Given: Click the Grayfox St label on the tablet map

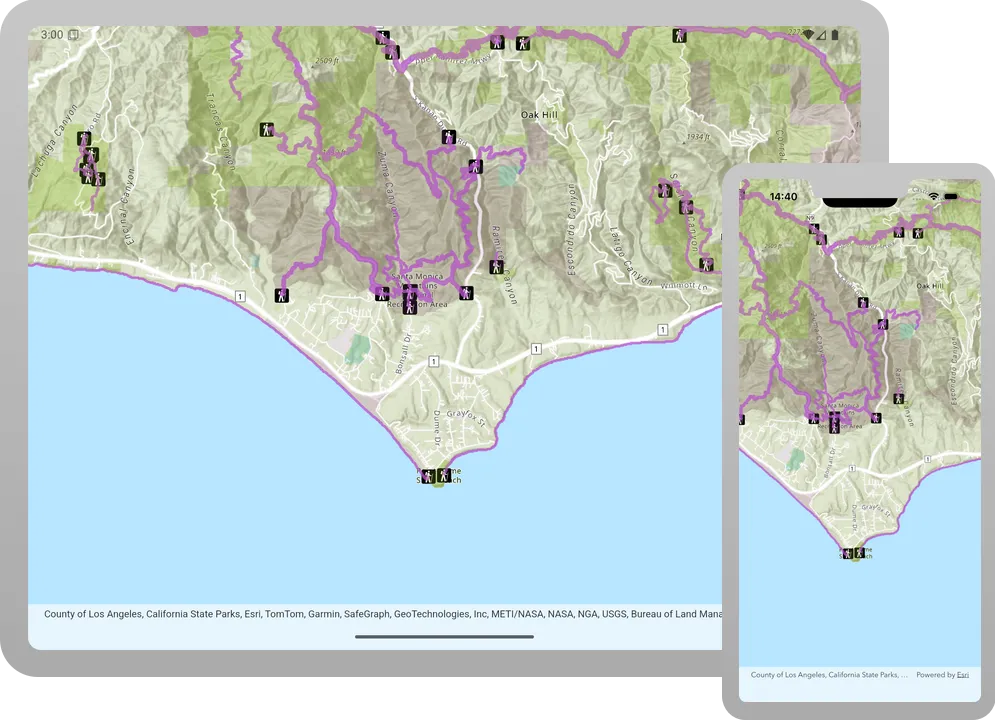Looking at the screenshot, I should (465, 417).
